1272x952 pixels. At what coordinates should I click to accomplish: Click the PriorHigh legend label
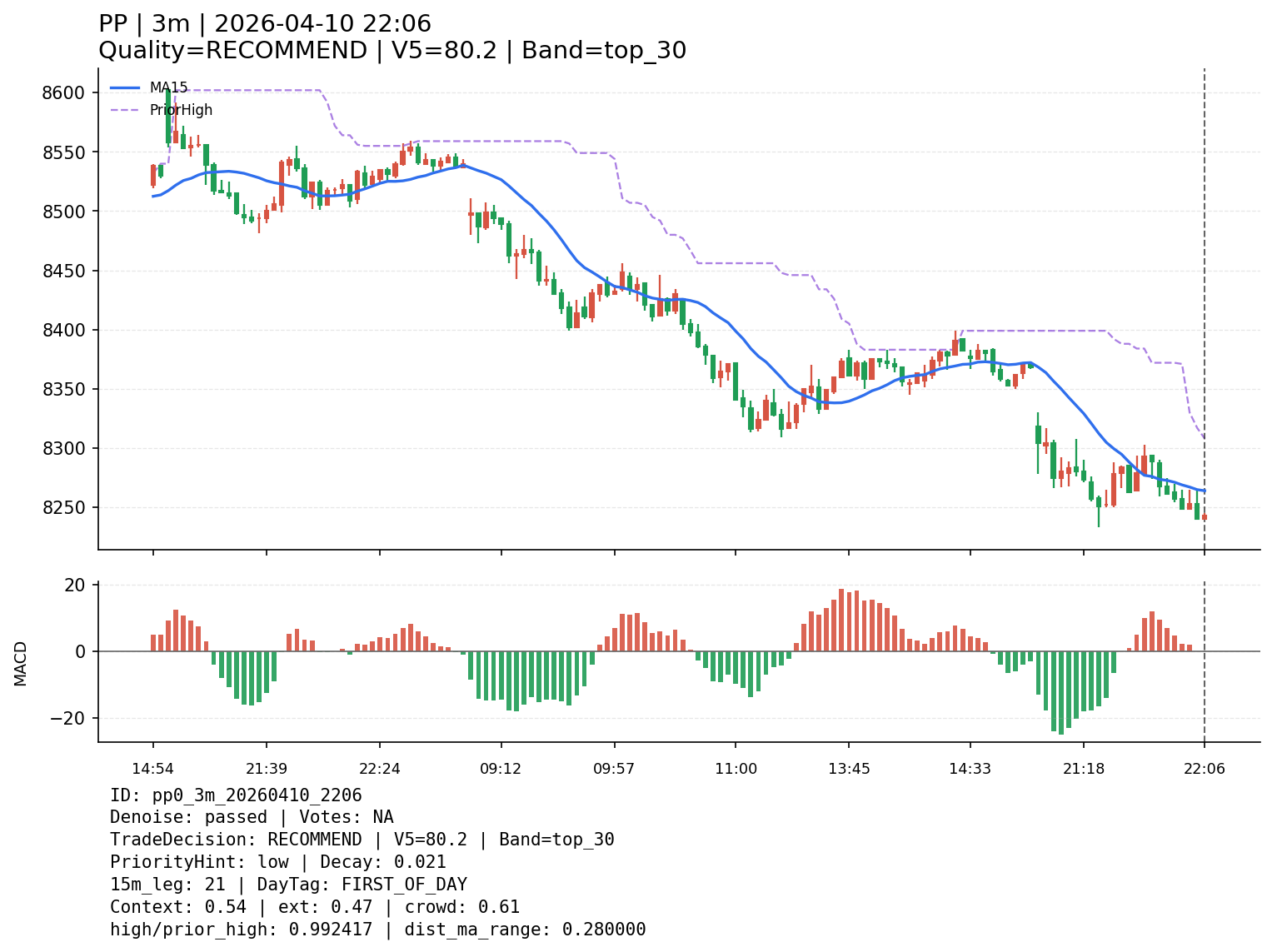click(181, 110)
